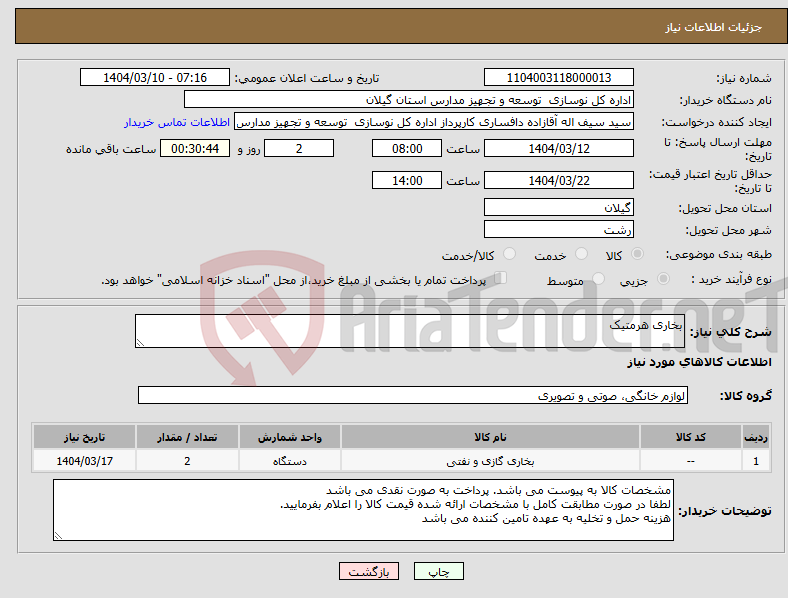Click the need date cell 1404/03/17
788x598 pixels.
pos(84,461)
